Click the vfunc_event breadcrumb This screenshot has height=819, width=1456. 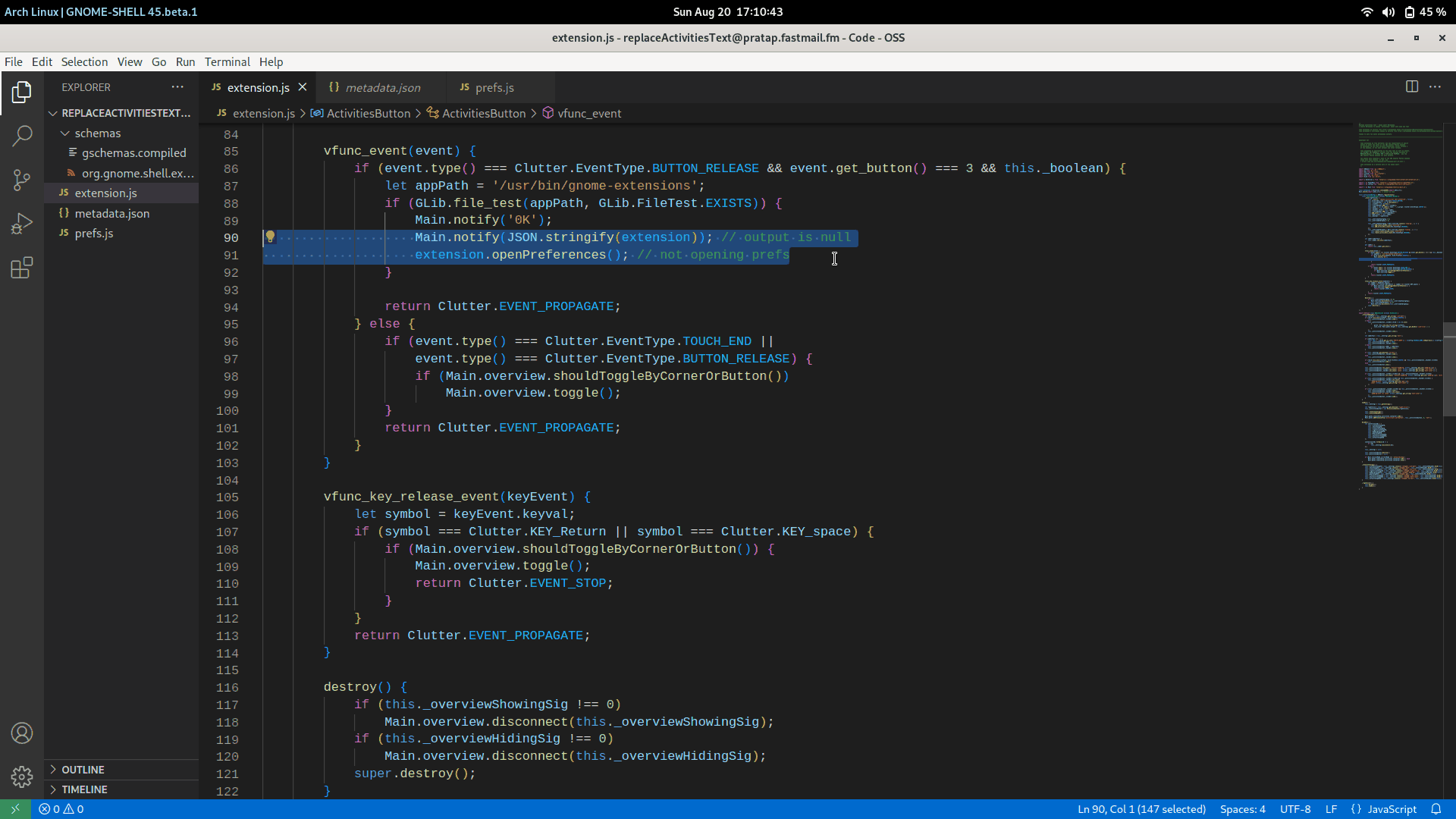(582, 113)
